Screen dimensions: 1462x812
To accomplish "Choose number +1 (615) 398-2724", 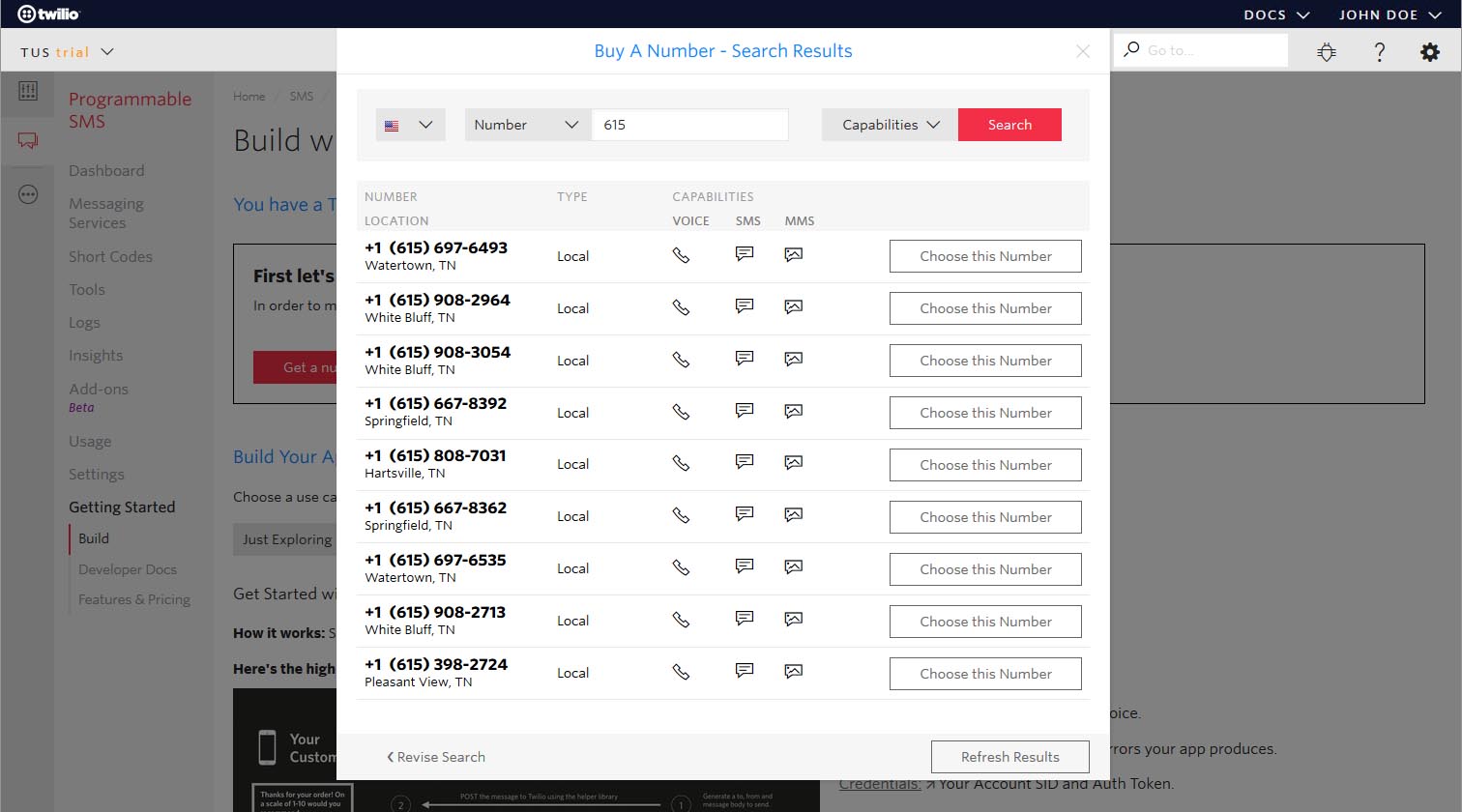I will click(985, 674).
